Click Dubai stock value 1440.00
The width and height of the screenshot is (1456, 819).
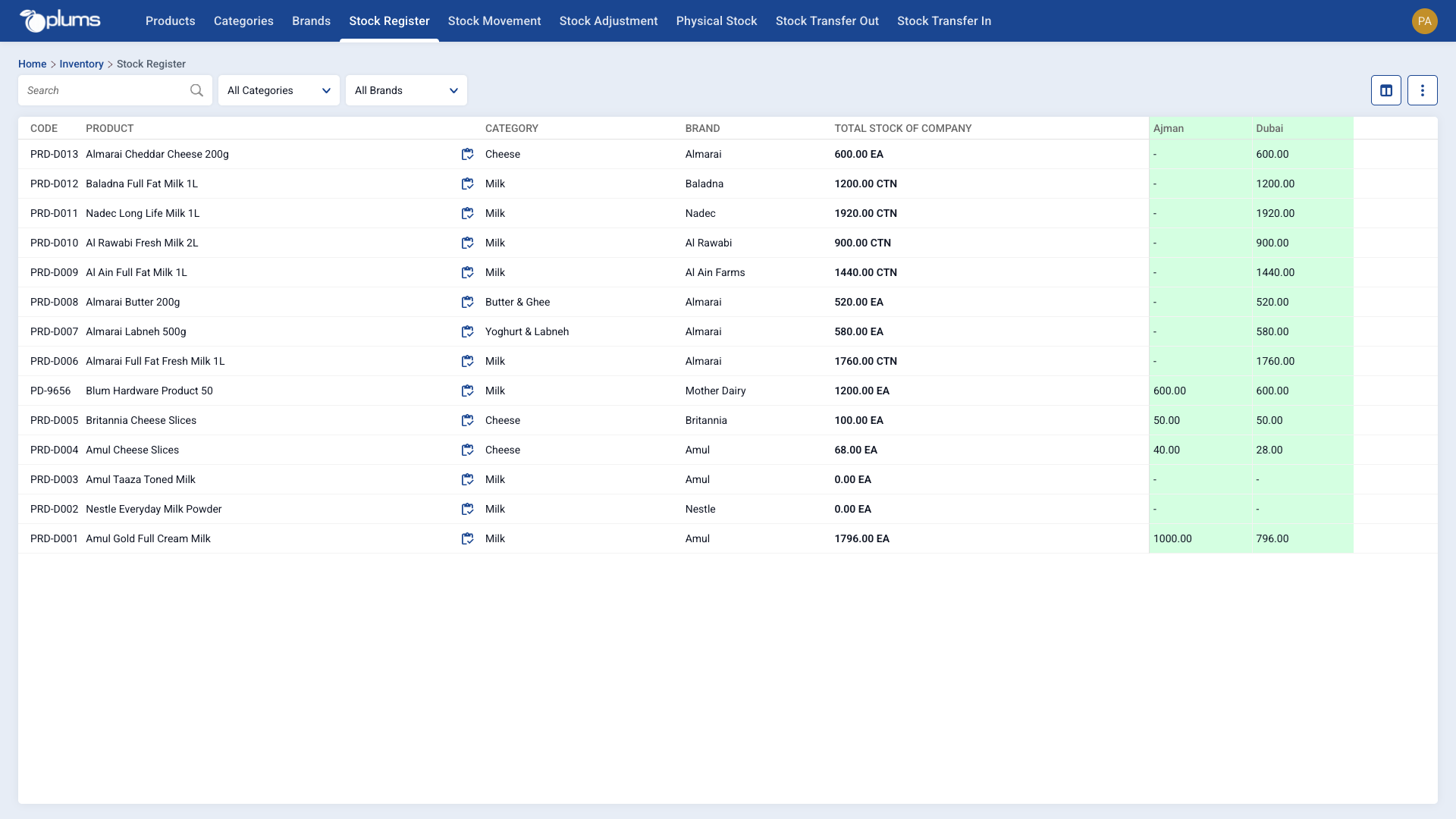[1276, 272]
